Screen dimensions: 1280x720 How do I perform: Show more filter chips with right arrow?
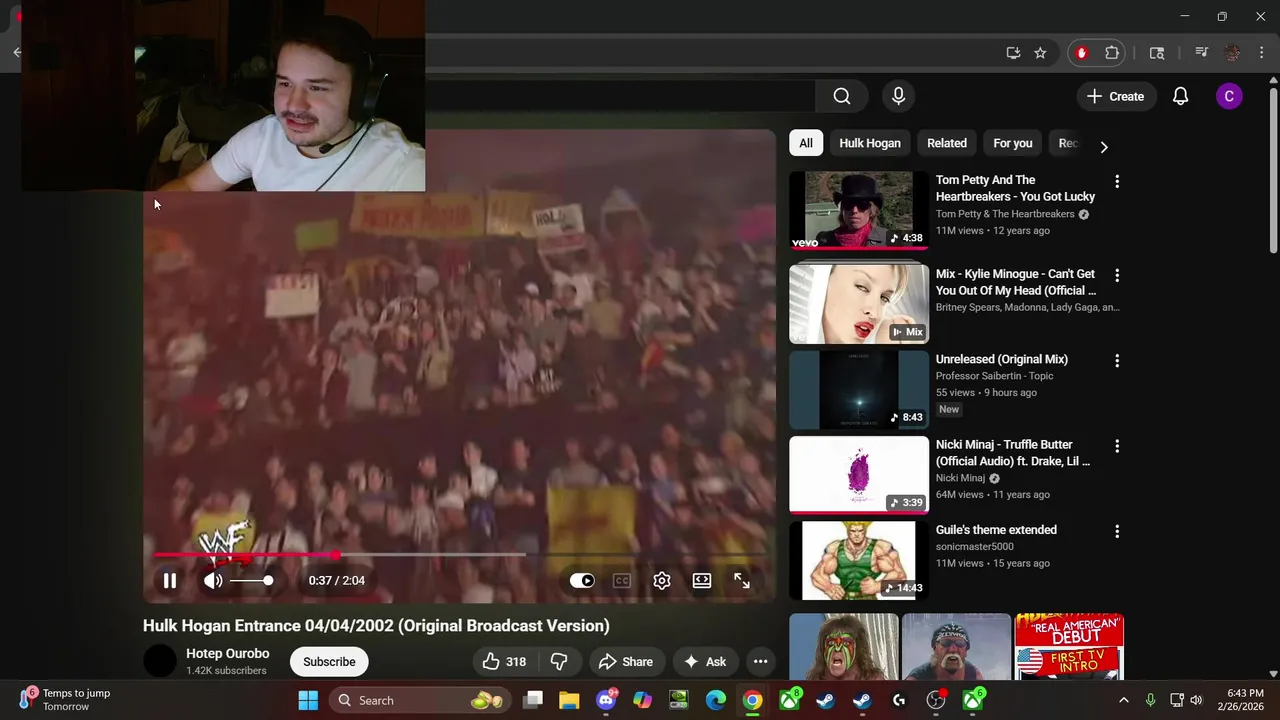1104,146
